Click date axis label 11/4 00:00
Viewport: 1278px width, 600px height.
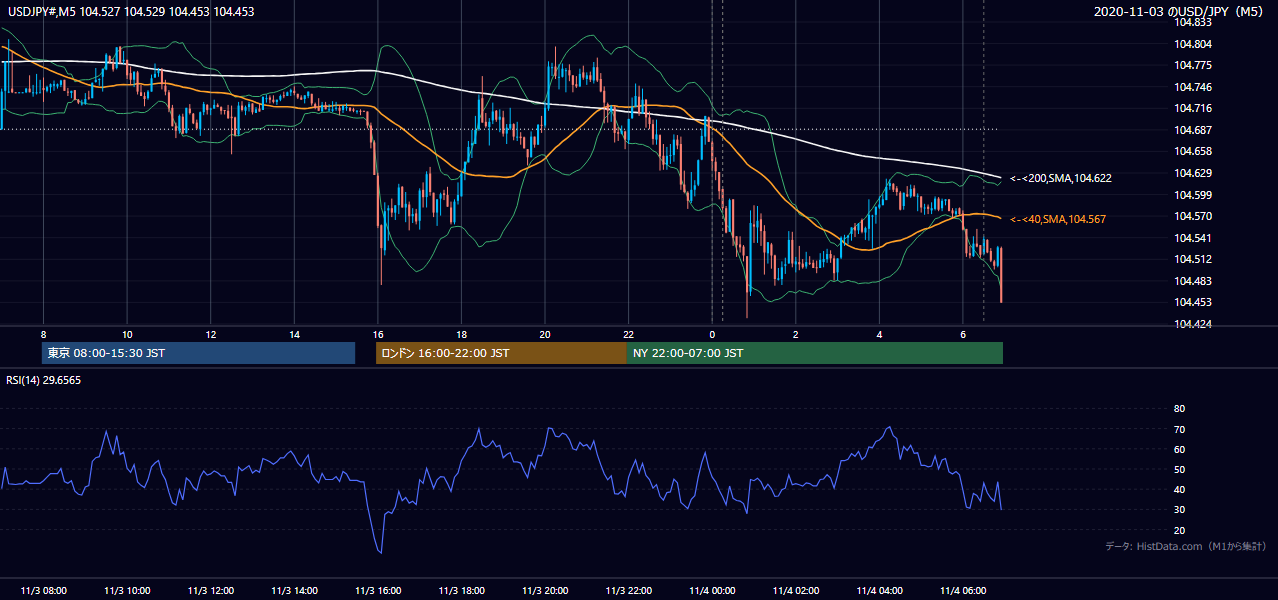point(712,591)
